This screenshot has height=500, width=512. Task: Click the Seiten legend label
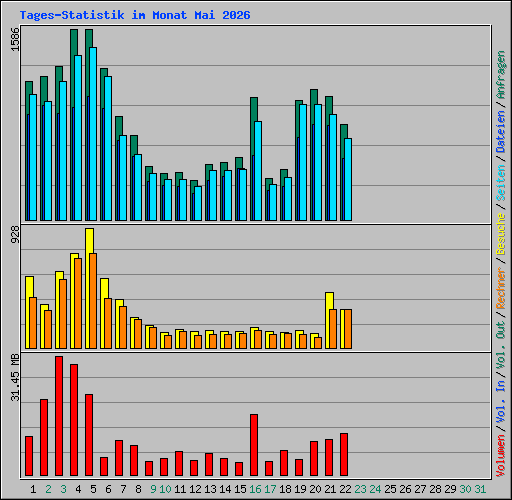coord(501,183)
